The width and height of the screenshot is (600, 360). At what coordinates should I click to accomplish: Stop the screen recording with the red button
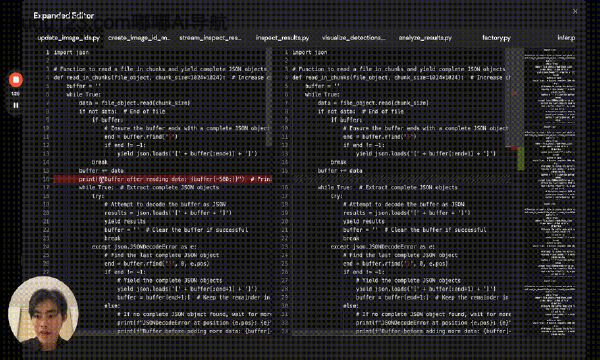click(16, 80)
